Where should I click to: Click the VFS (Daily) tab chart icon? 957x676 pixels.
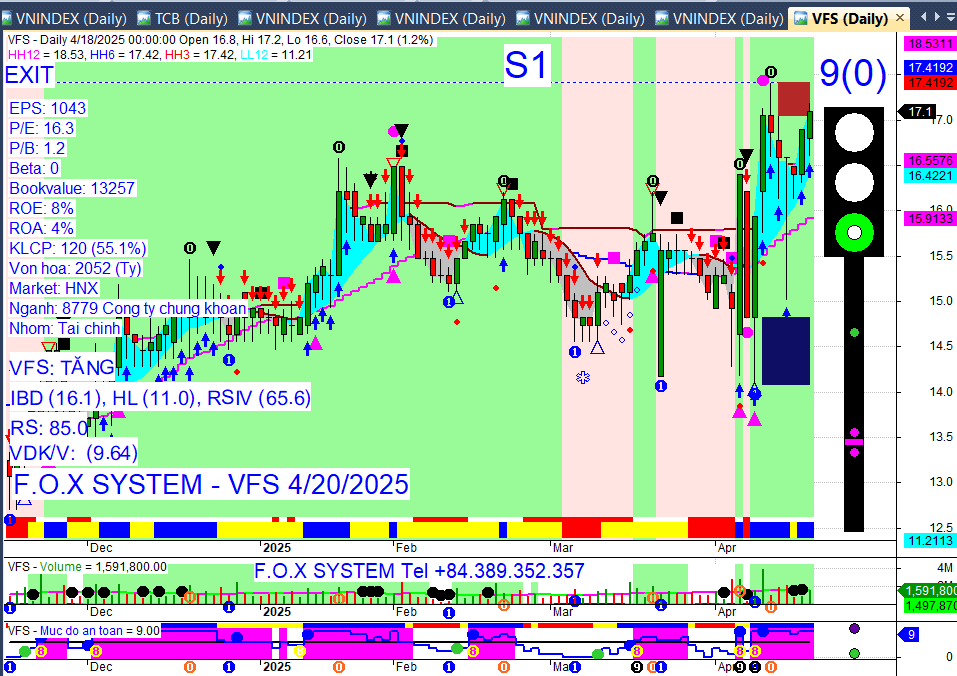tap(800, 19)
